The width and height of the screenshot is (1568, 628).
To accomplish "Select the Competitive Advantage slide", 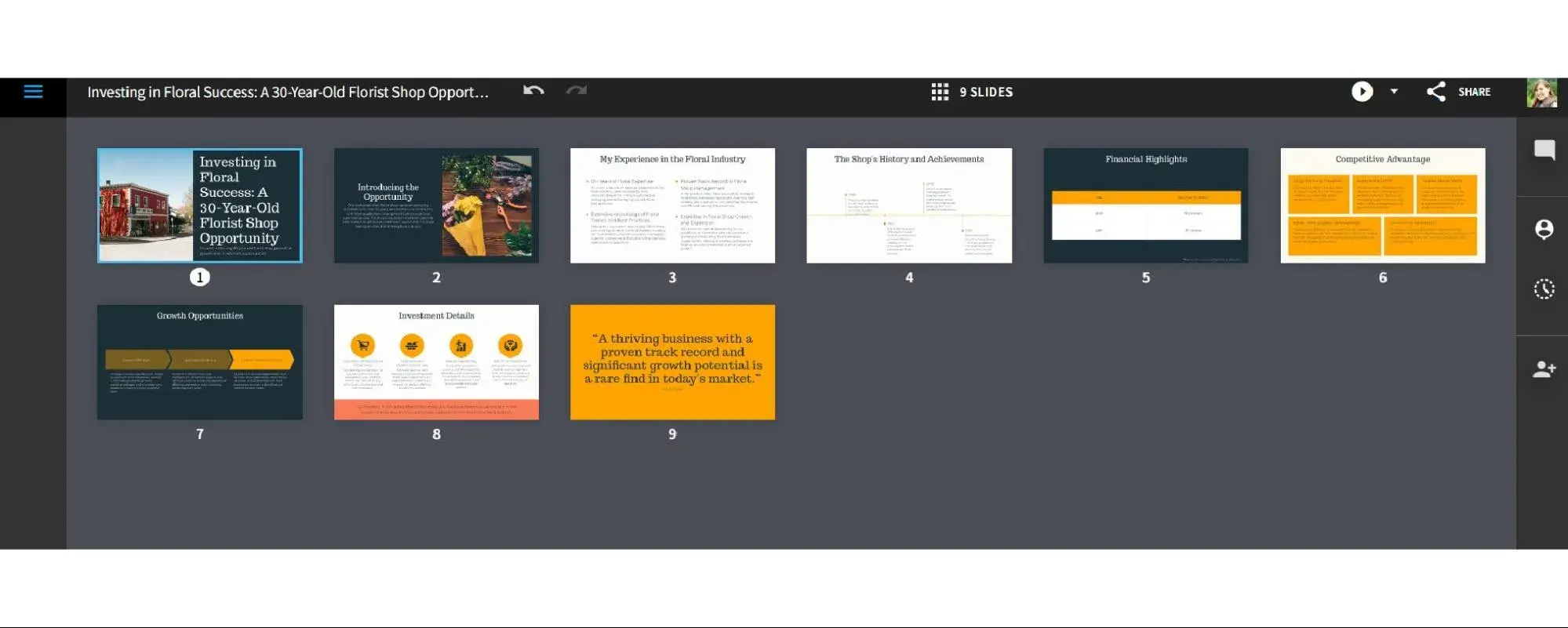I will (x=1382, y=205).
